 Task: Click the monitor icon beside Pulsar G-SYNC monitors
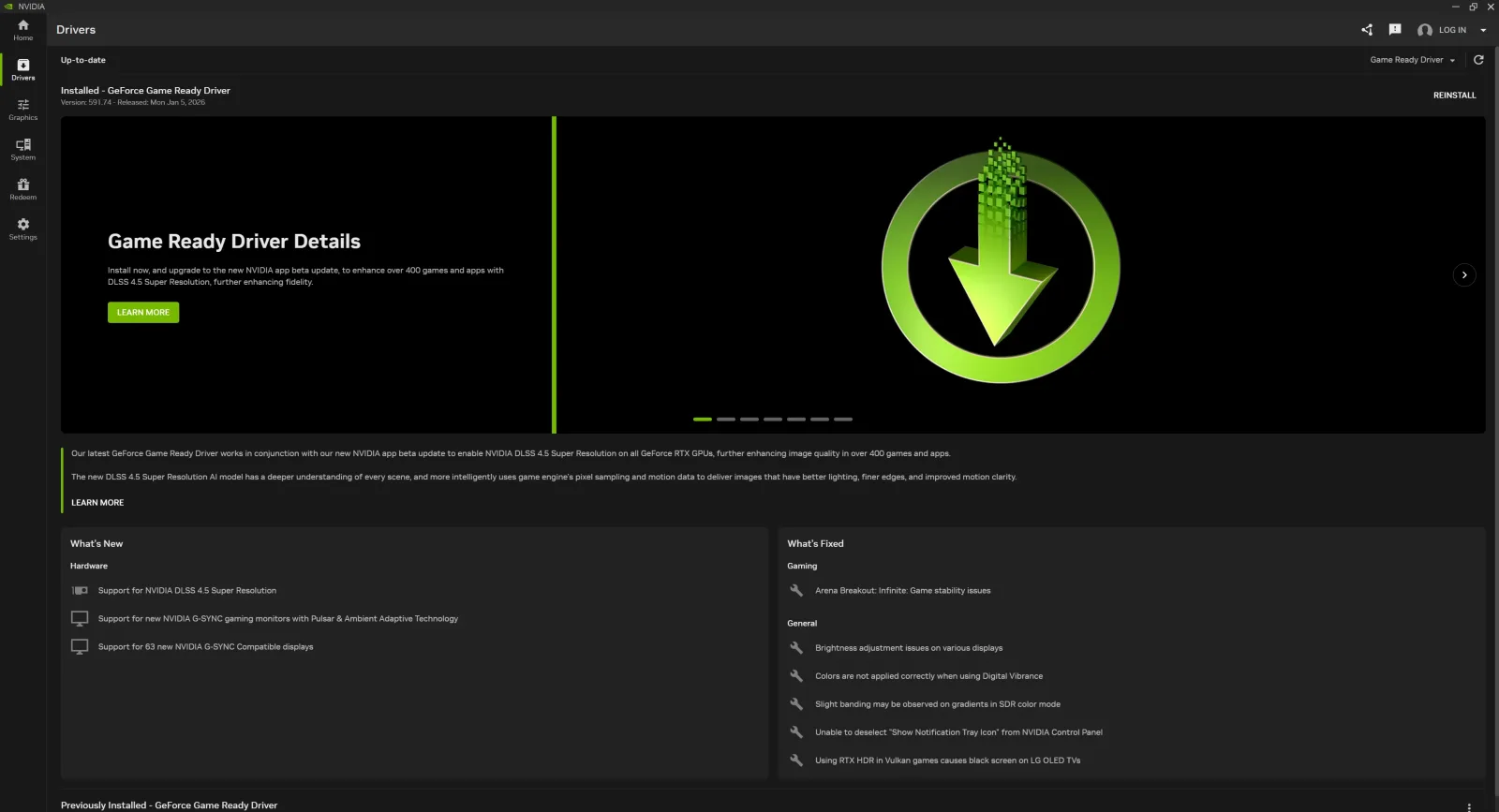80,619
